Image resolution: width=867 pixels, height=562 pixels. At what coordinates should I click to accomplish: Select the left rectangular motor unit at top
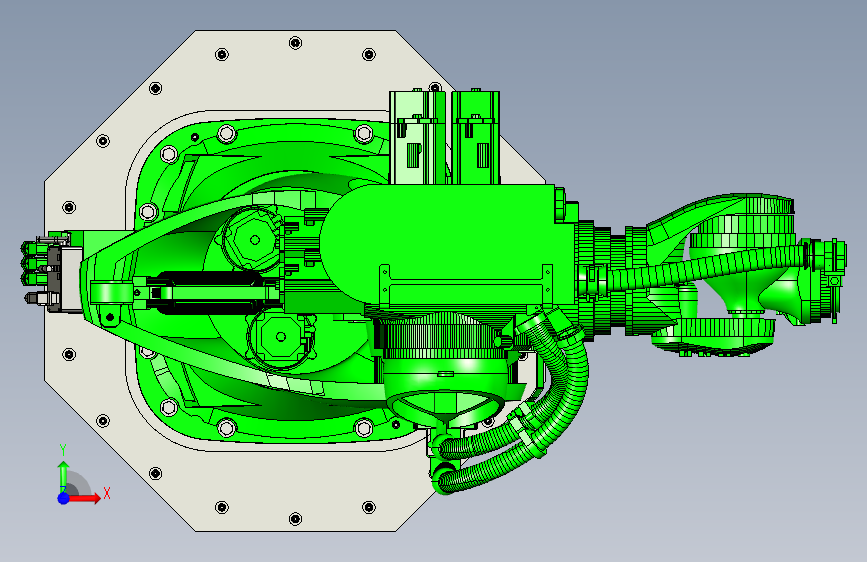[x=418, y=138]
